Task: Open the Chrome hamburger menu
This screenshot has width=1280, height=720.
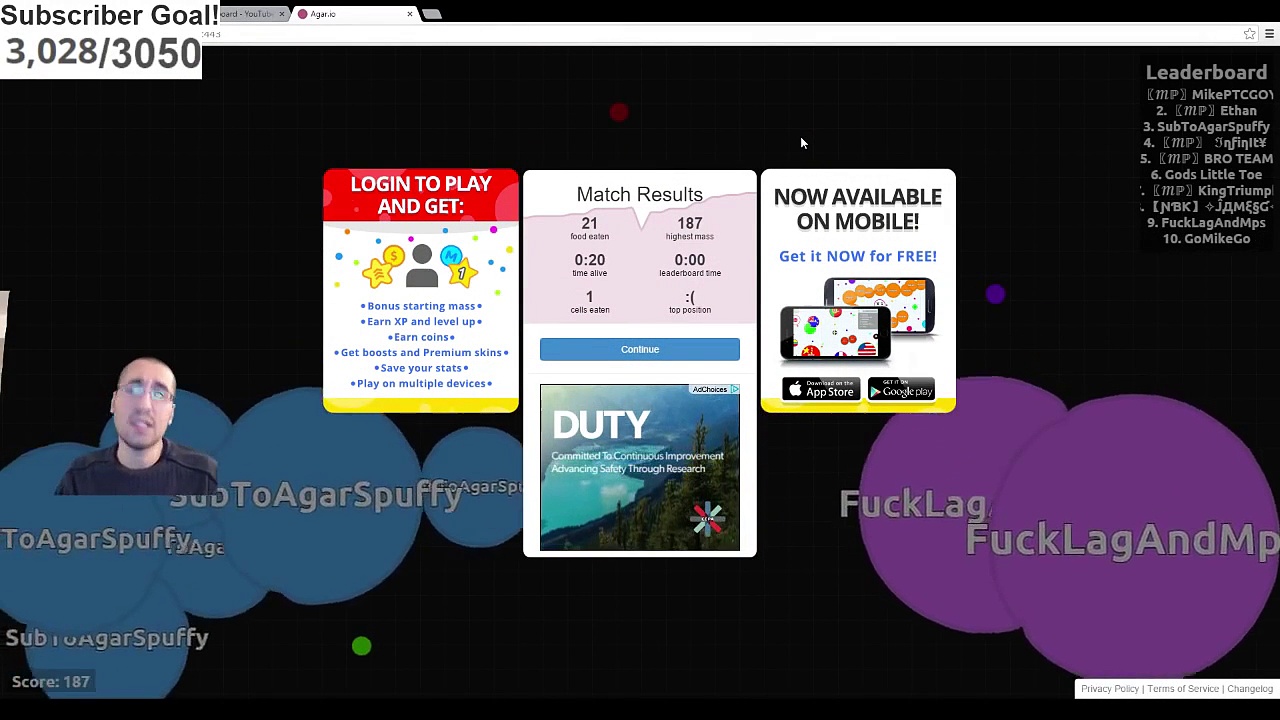Action: click(x=1269, y=34)
